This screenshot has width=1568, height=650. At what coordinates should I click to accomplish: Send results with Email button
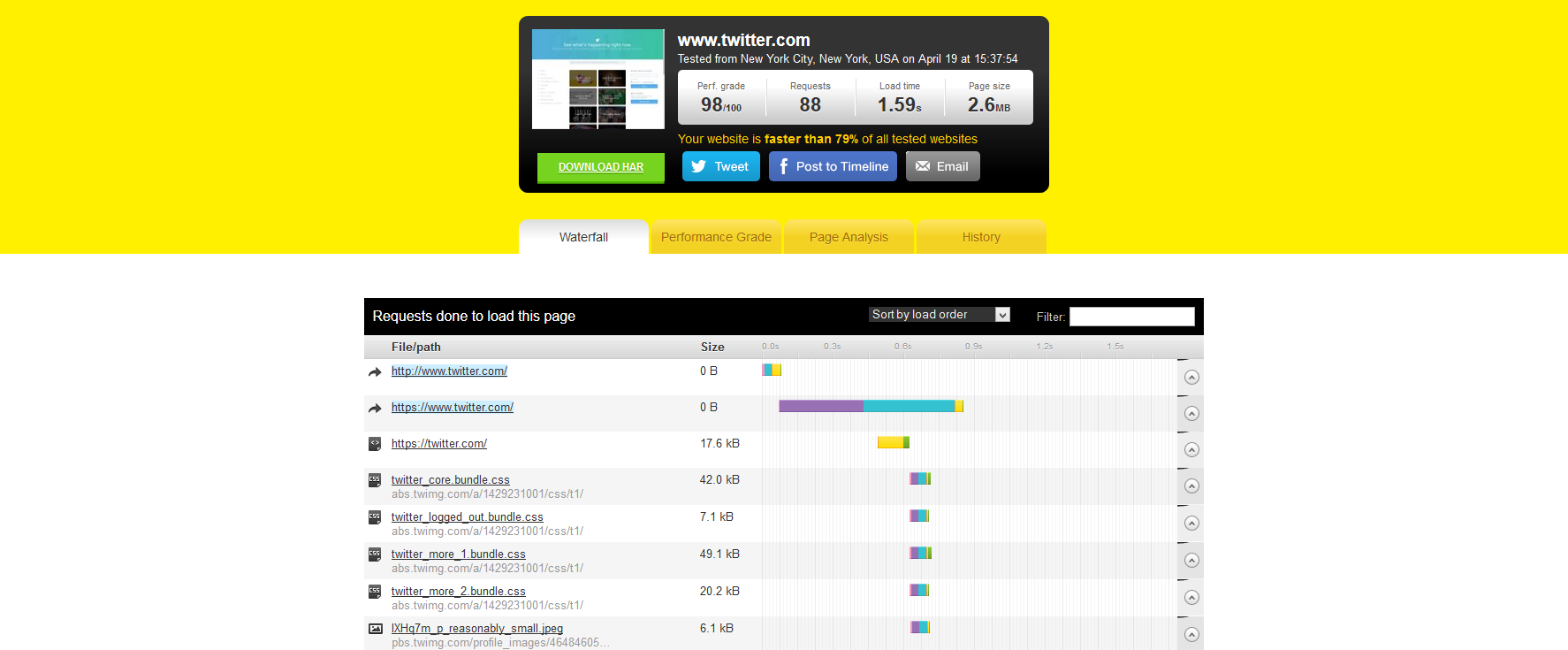click(943, 166)
